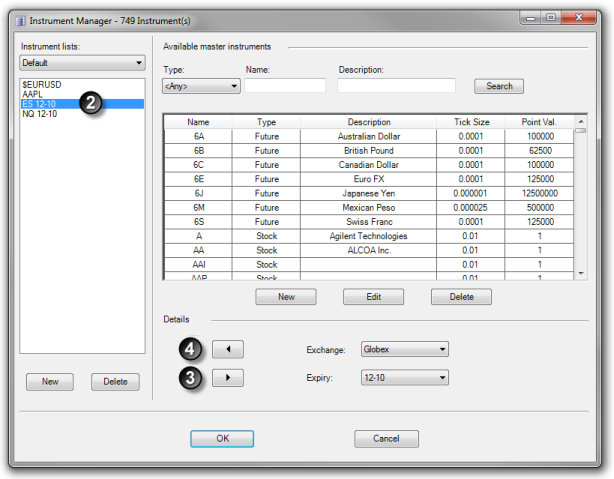Click the table scrollbar down arrow
Screen dimensions: 614x479
581,273
